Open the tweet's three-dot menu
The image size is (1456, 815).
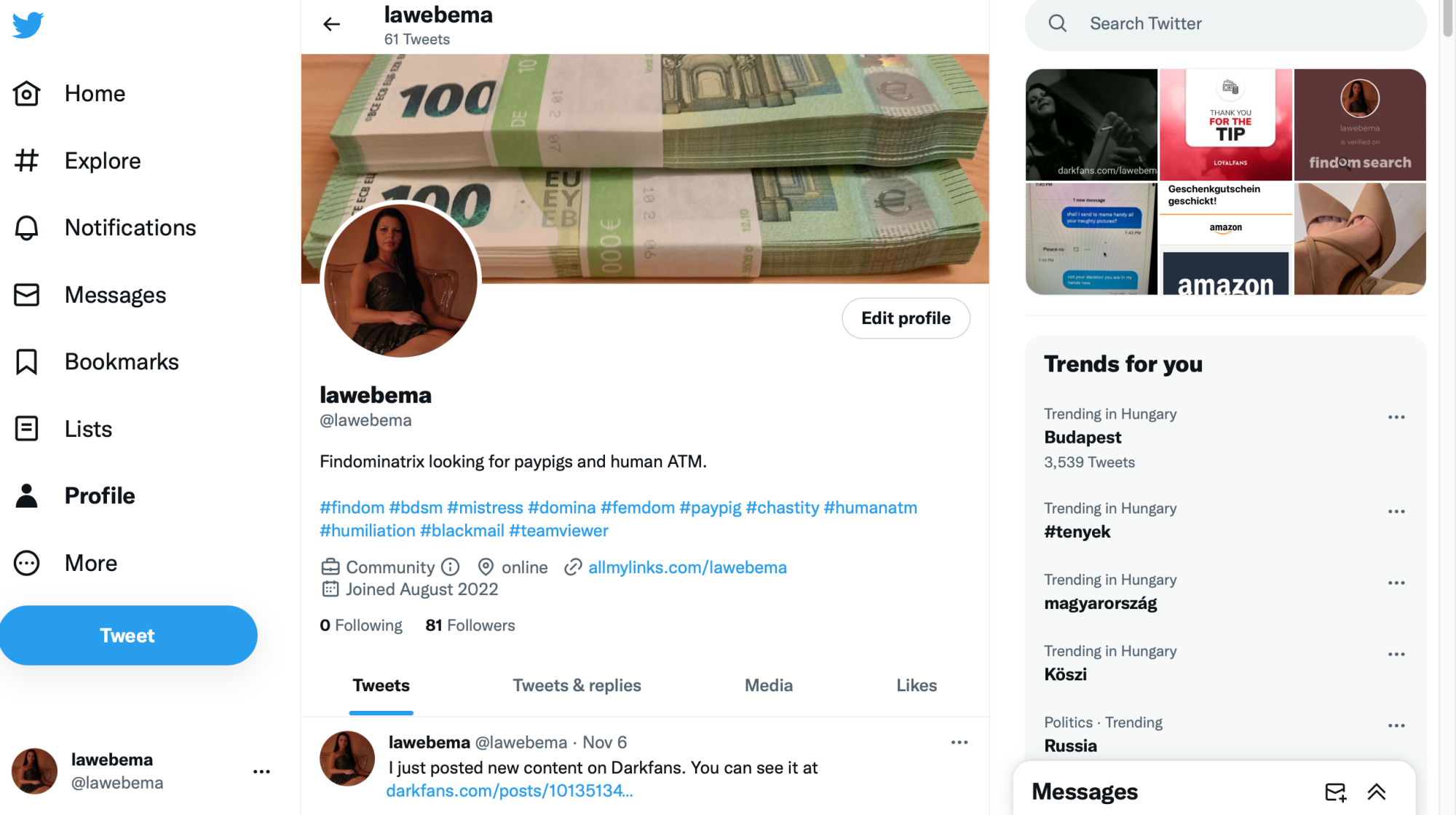pyautogui.click(x=959, y=742)
